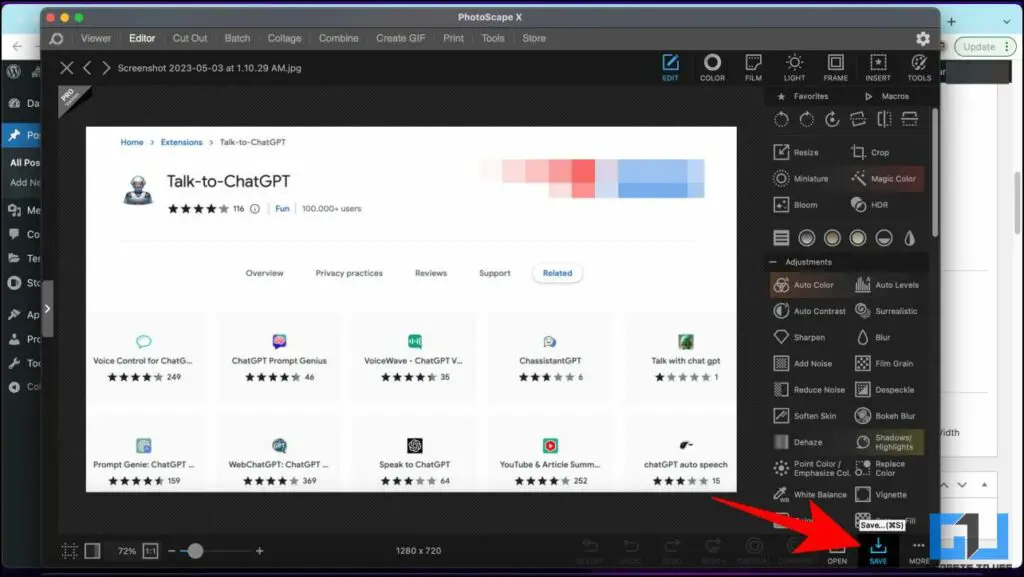Apply Film Grain
Image resolution: width=1024 pixels, height=577 pixels.
pyautogui.click(x=884, y=364)
